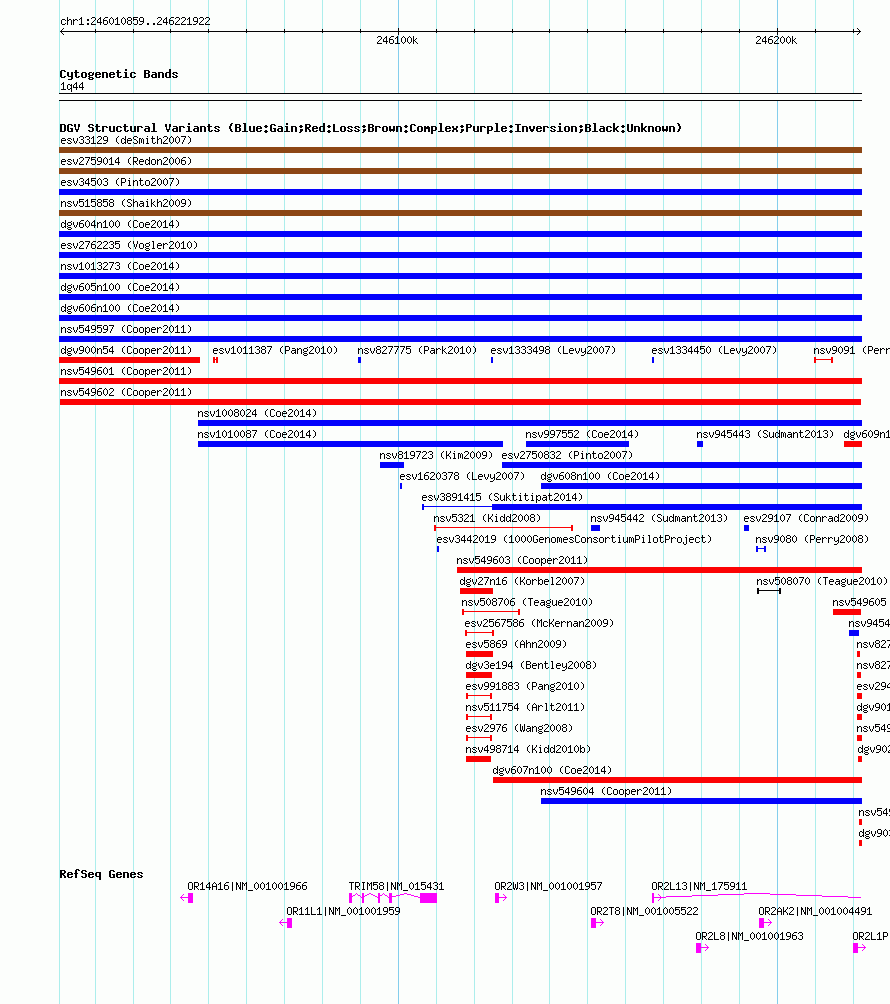Viewport: 890px width, 1004px height.
Task: Click the nsv515858 (Shaikh2009) label
Action: 126,204
